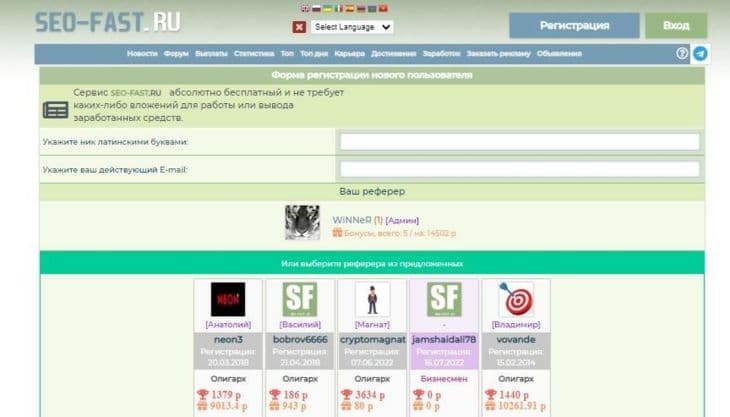Select the Chinese red flag language icon
Screen dimensions: 730x417
(383, 8)
